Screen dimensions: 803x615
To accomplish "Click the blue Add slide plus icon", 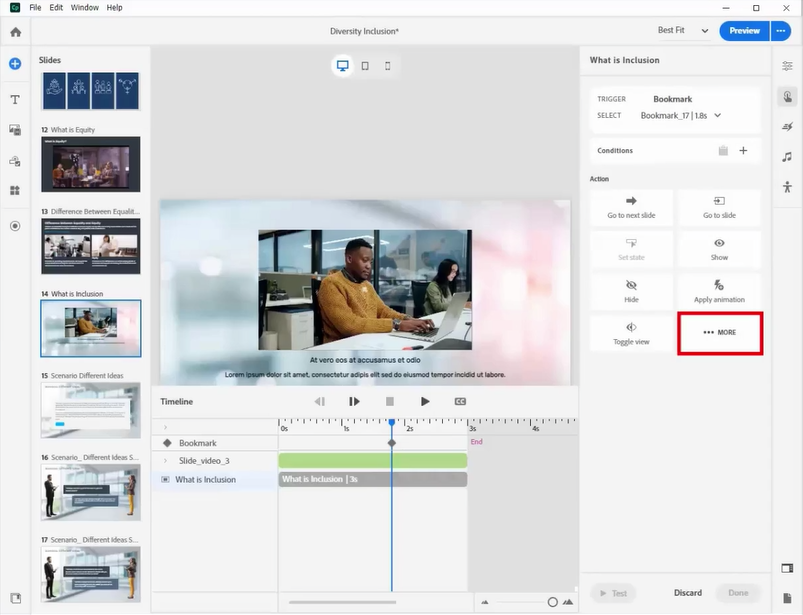I will tap(15, 64).
